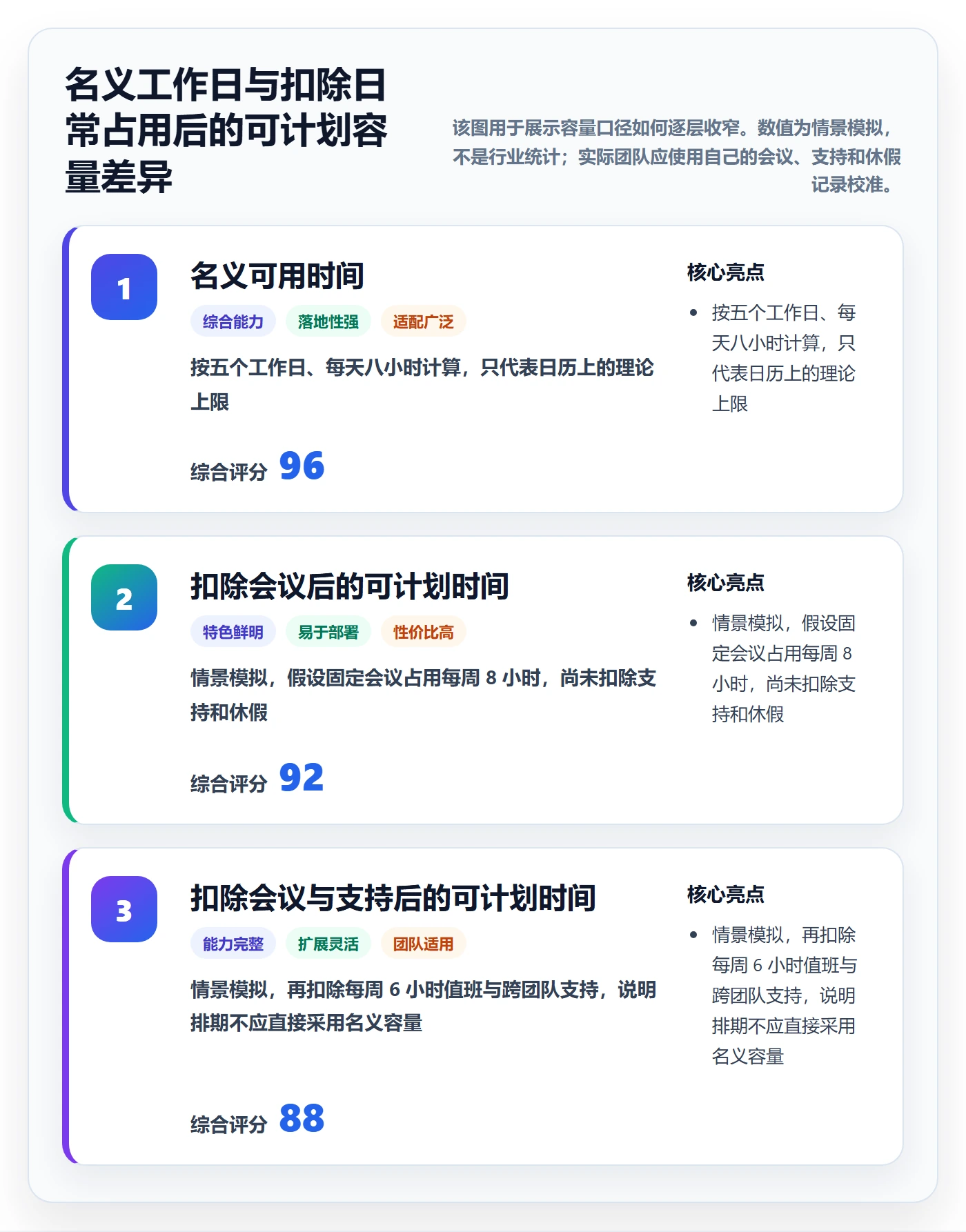Click the 综合评分 label next to 88

(229, 1124)
